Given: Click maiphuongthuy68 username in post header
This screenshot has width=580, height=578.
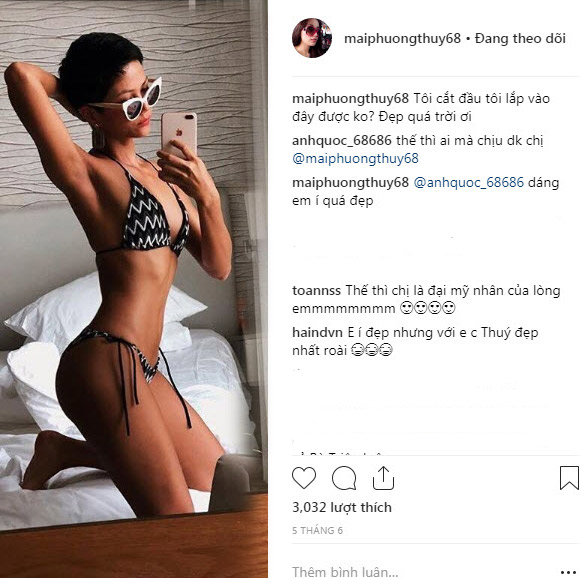Looking at the screenshot, I should [x=402, y=38].
